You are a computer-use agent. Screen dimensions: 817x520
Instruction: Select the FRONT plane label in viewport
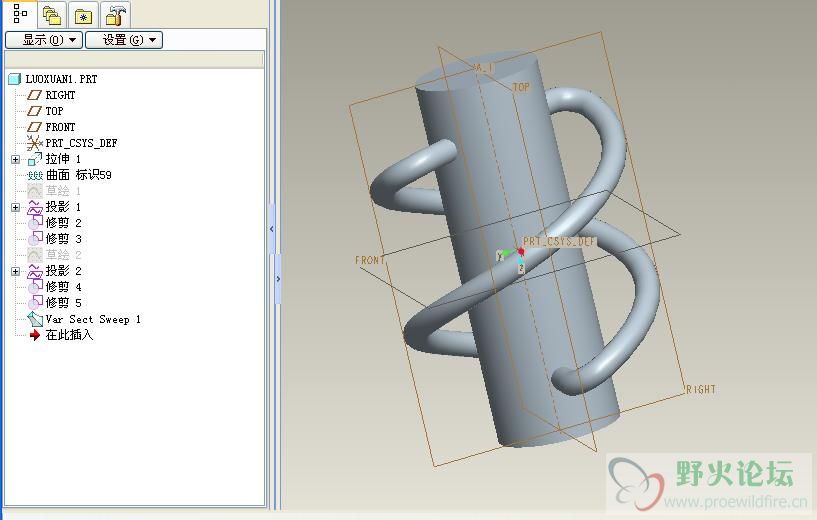click(370, 260)
